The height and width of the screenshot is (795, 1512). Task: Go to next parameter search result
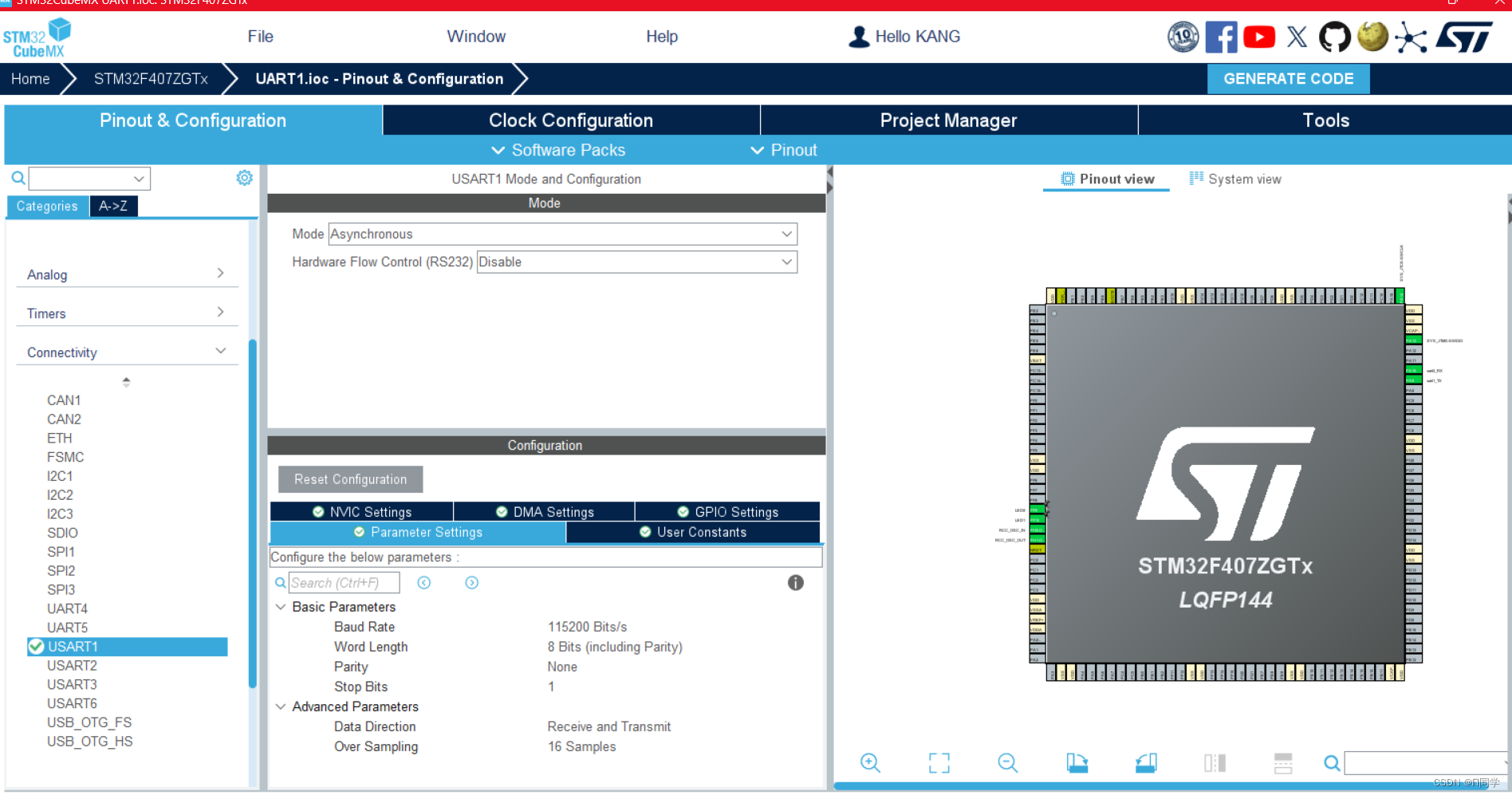tap(472, 583)
